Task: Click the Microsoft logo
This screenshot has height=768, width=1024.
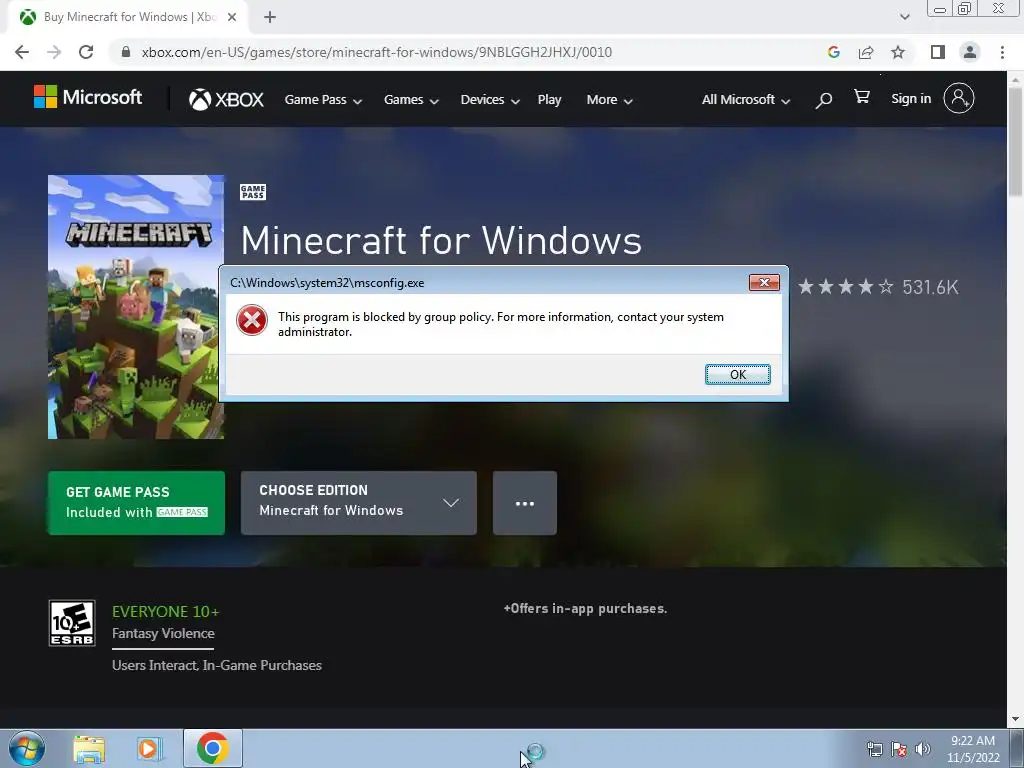Action: (x=88, y=97)
